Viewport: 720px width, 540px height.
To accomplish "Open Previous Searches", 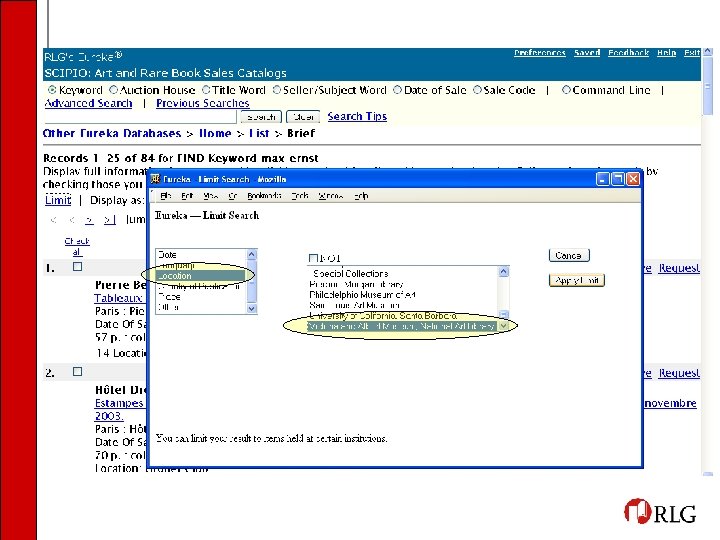I will (202, 103).
